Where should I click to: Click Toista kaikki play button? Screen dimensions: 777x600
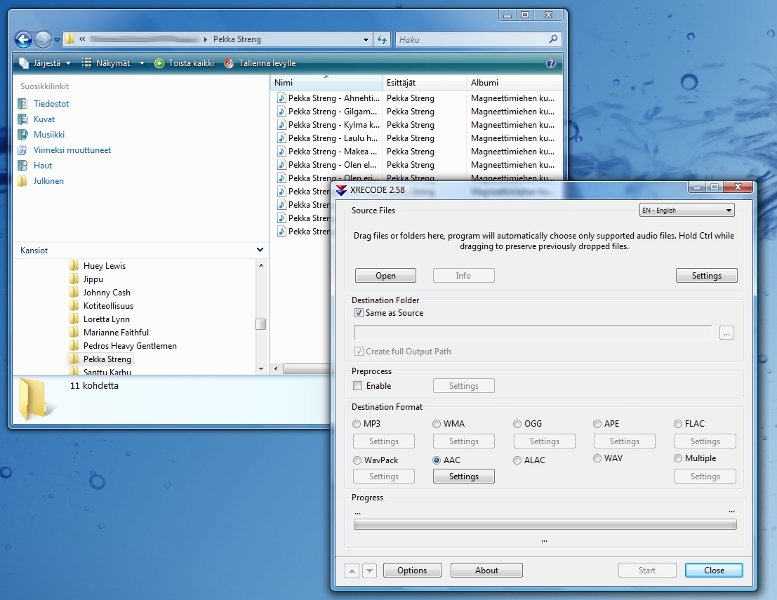184,63
